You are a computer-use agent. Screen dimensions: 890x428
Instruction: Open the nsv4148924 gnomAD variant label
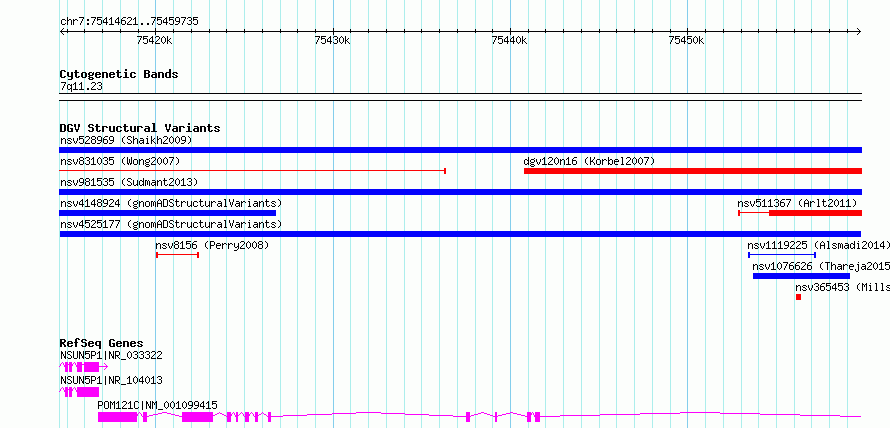click(x=171, y=203)
